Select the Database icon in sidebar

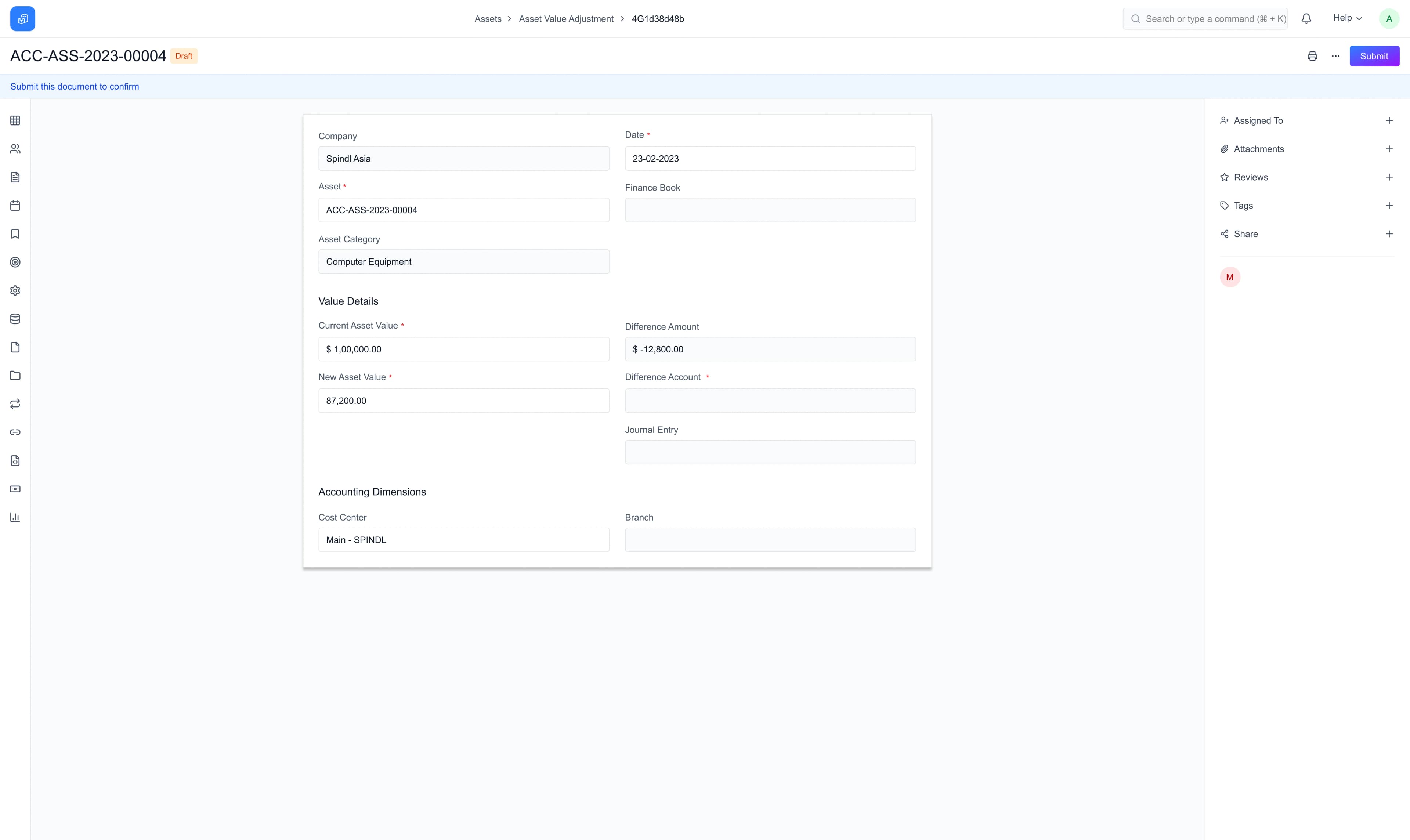[x=15, y=319]
